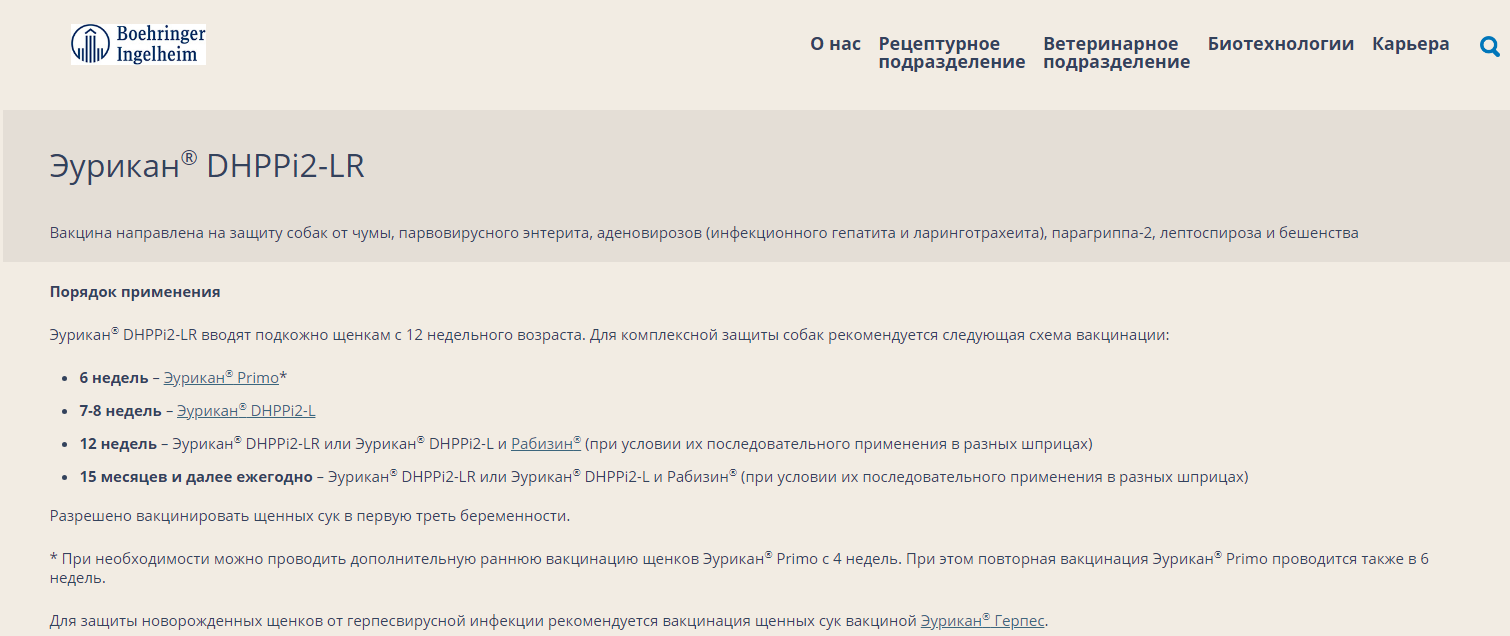Open the Биотехнологии menu item
This screenshot has height=636, width=1510.
[1281, 44]
